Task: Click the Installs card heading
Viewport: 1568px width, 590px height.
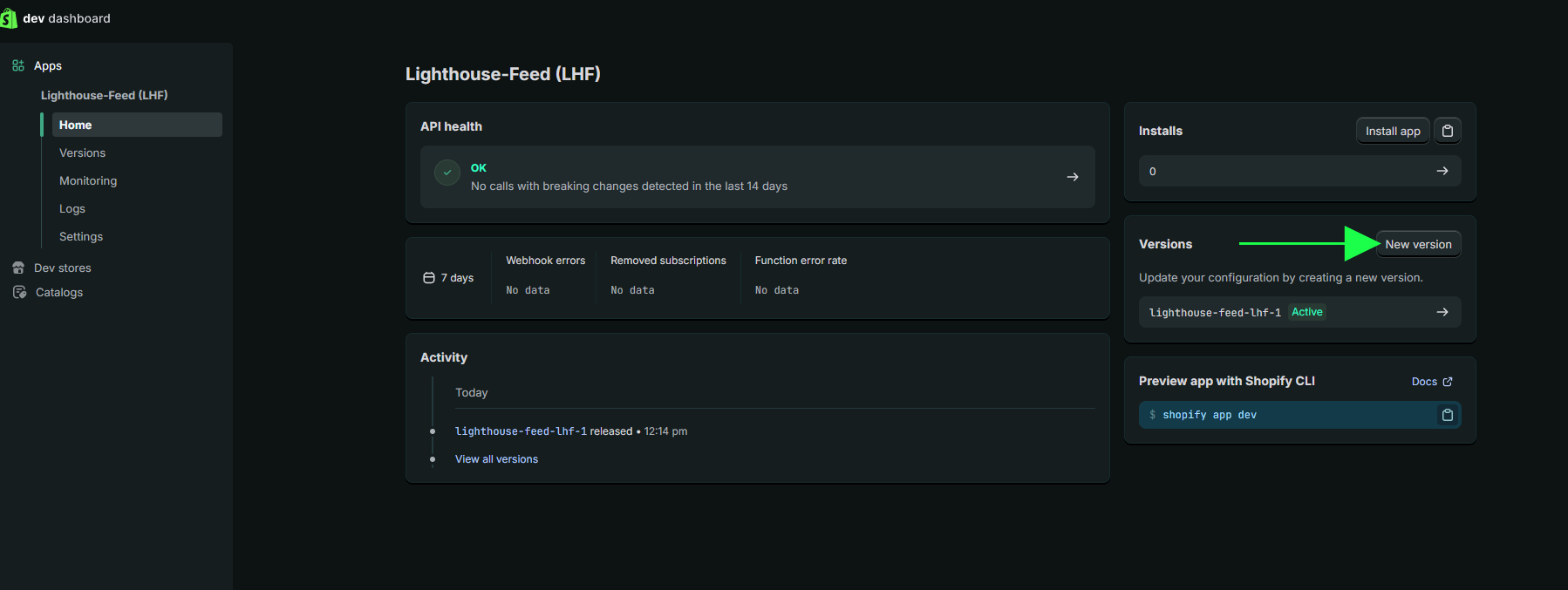Action: [1161, 131]
